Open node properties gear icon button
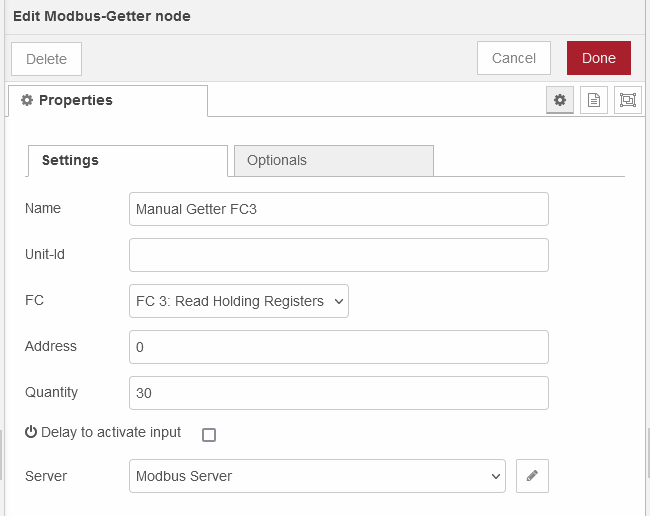The image size is (650, 516). 560,100
